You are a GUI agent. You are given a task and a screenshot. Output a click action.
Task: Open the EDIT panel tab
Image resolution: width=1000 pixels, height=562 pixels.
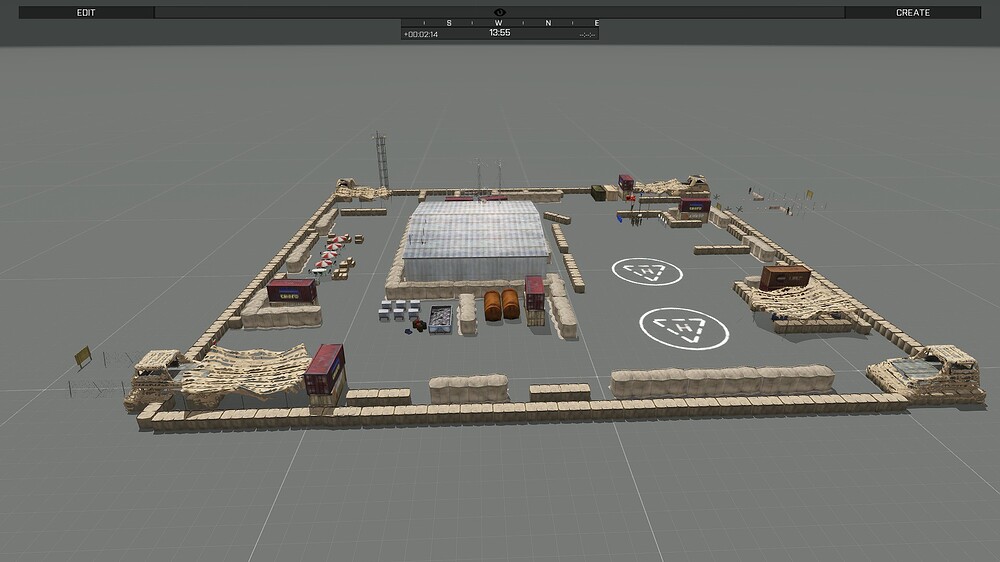pyautogui.click(x=86, y=13)
